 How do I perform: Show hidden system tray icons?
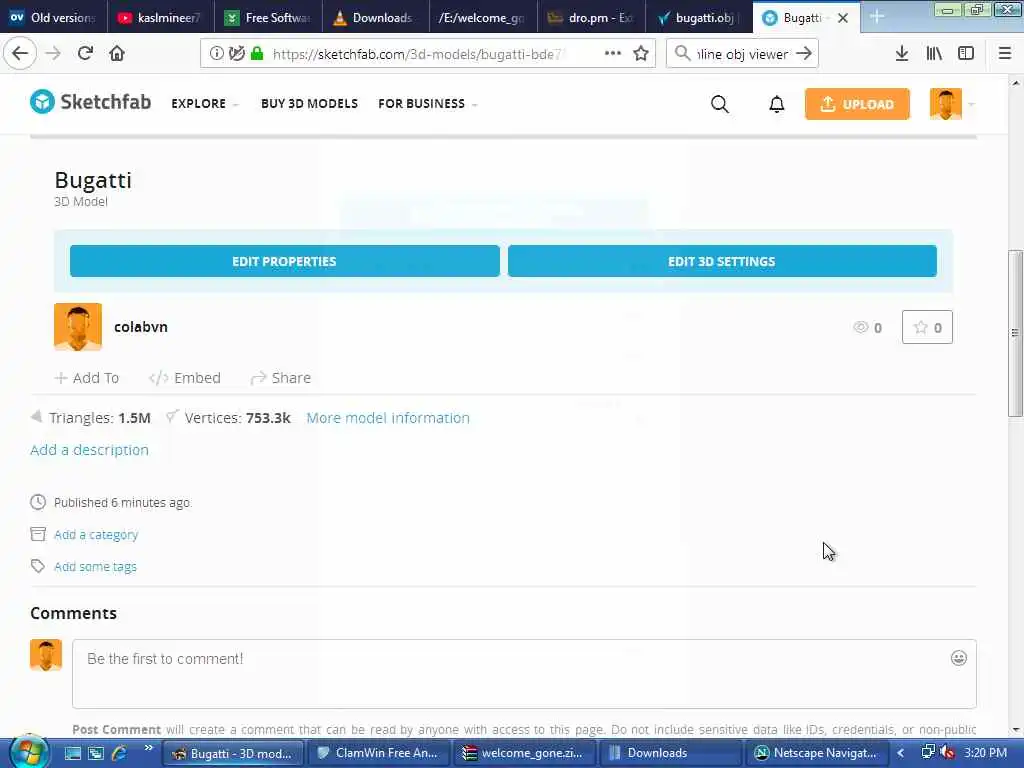[x=901, y=753]
